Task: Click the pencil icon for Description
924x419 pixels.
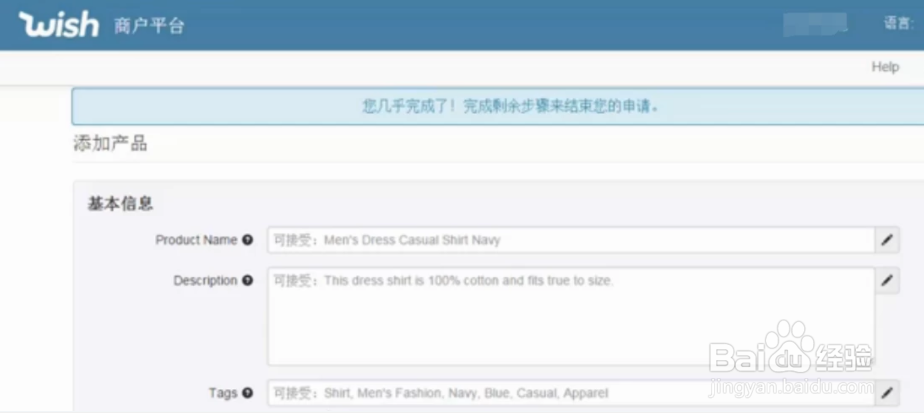Action: (x=887, y=281)
